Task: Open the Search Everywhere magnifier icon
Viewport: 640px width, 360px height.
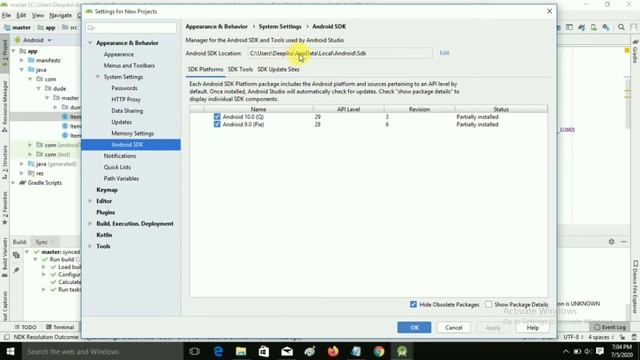Action: pos(621,27)
